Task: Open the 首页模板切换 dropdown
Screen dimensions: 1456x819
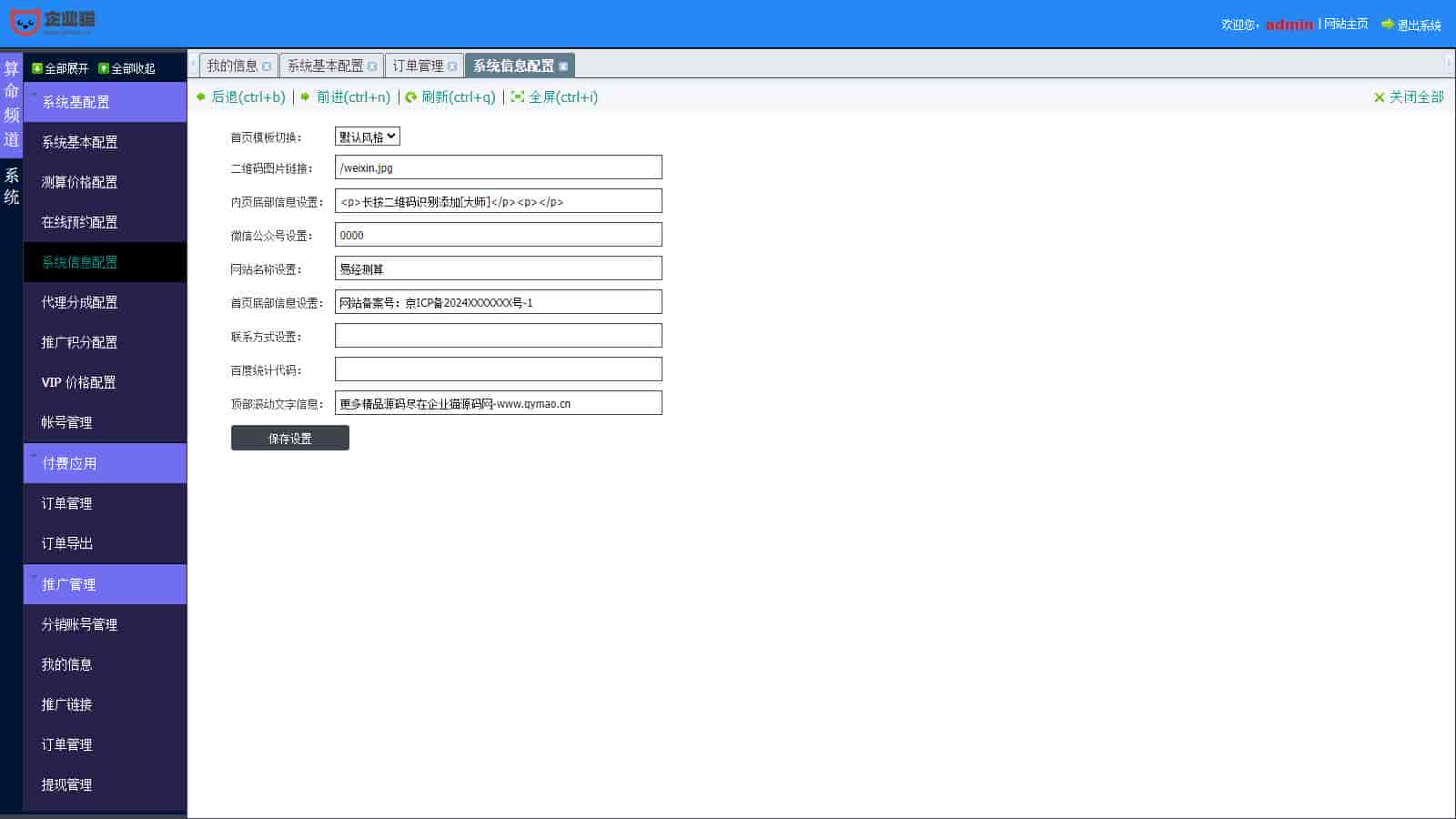Action: [368, 136]
